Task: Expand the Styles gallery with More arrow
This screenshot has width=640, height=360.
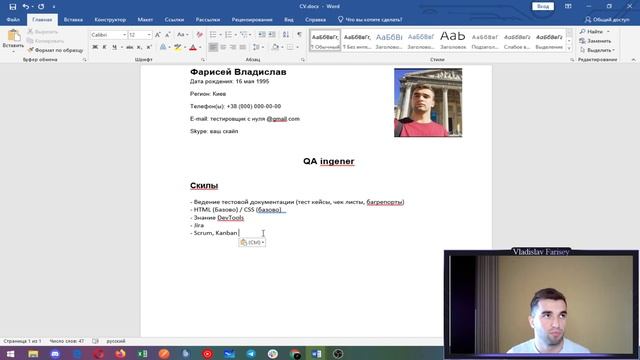Action: coord(569,49)
